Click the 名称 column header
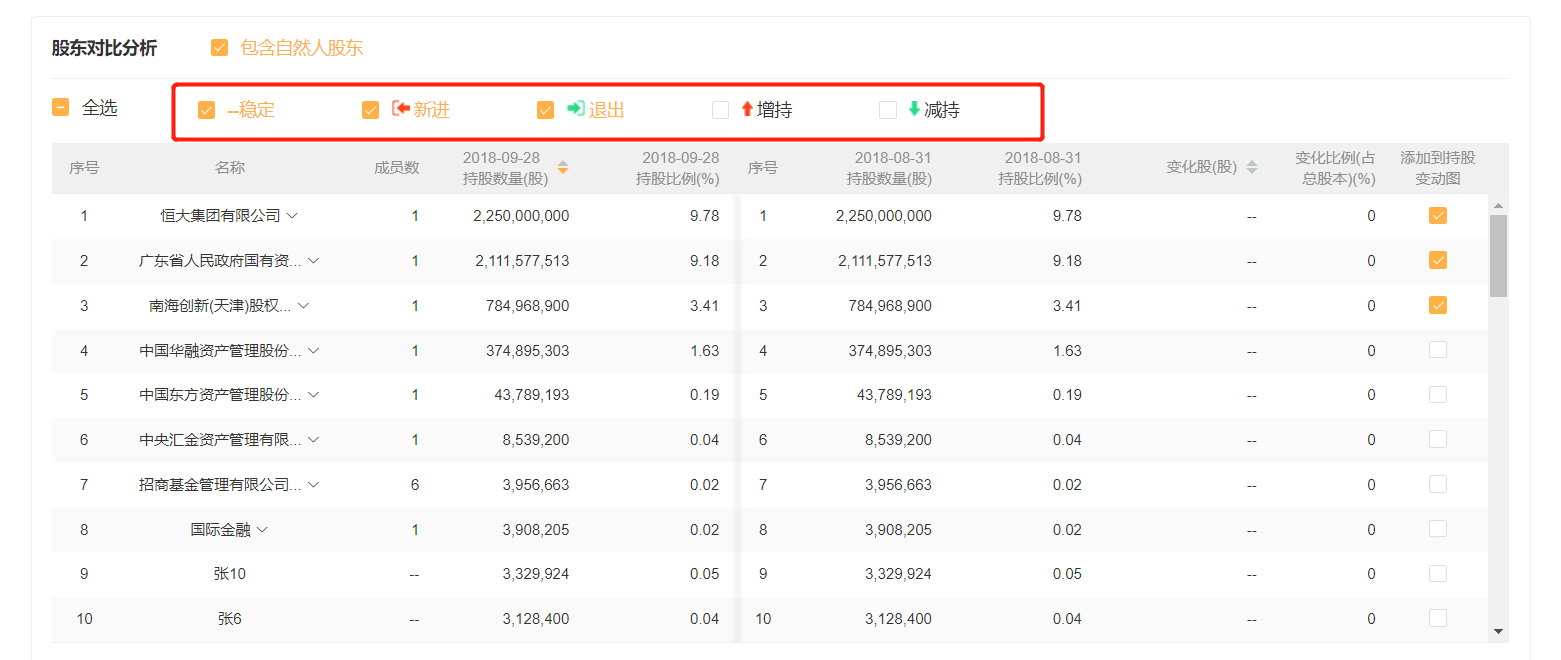 230,168
